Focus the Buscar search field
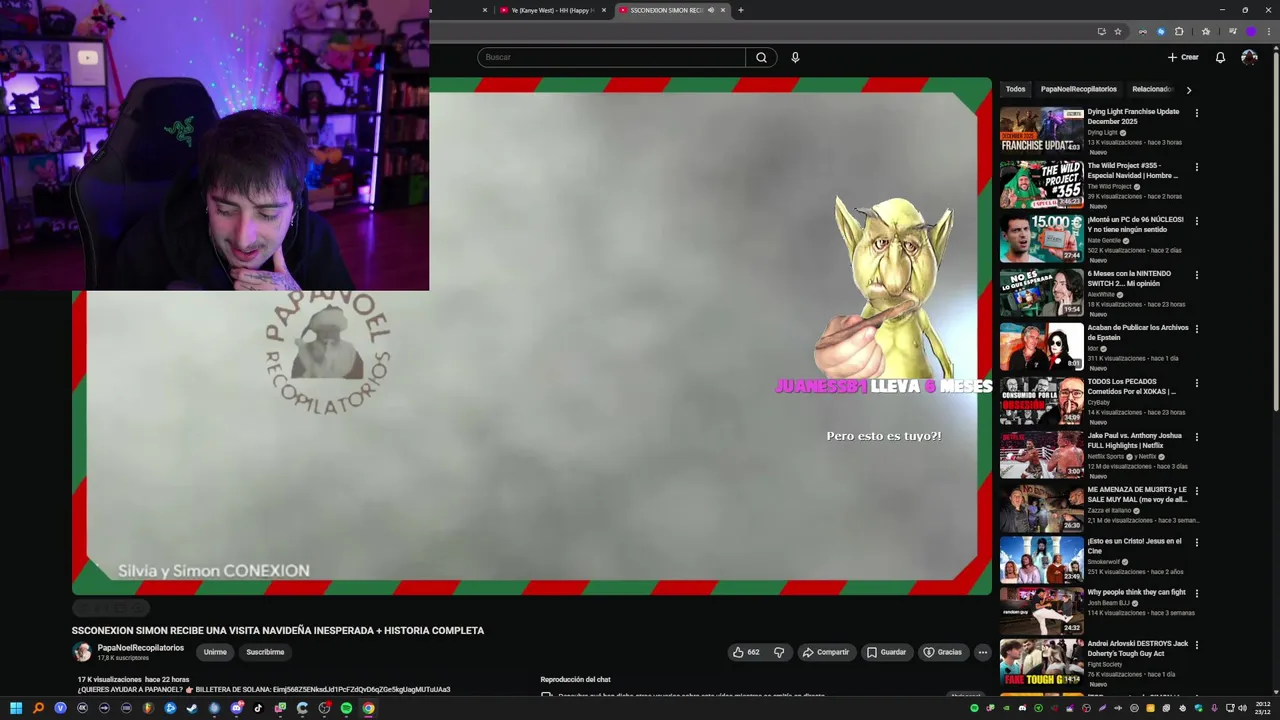Image resolution: width=1280 pixels, height=720 pixels. tap(611, 57)
